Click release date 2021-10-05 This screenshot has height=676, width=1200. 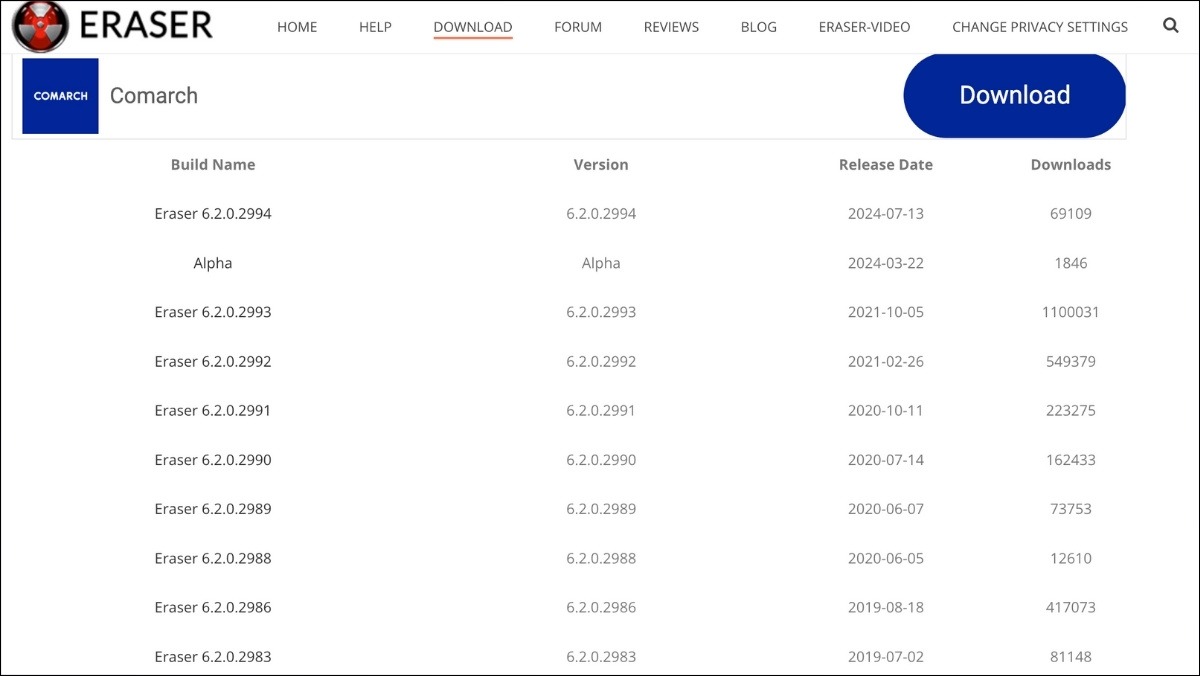[886, 312]
